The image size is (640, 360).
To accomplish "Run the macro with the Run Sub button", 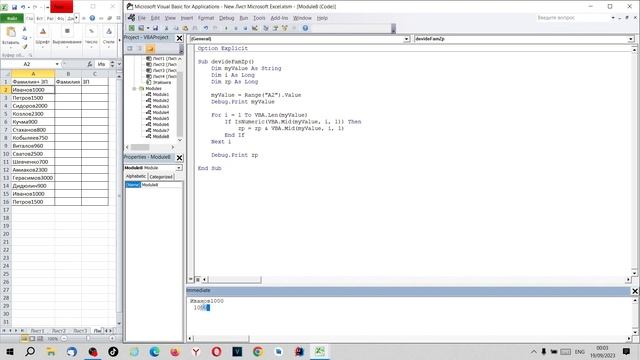I will [226, 28].
